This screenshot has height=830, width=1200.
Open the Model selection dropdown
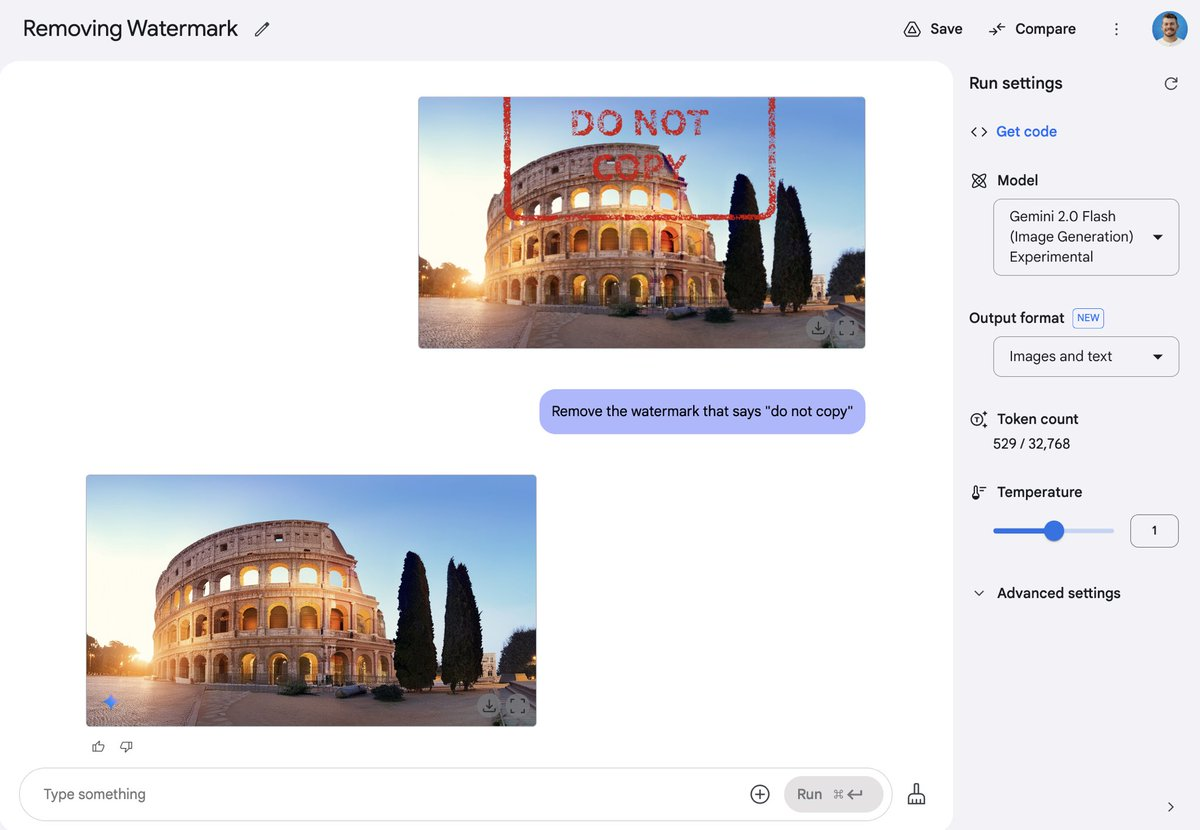1086,237
